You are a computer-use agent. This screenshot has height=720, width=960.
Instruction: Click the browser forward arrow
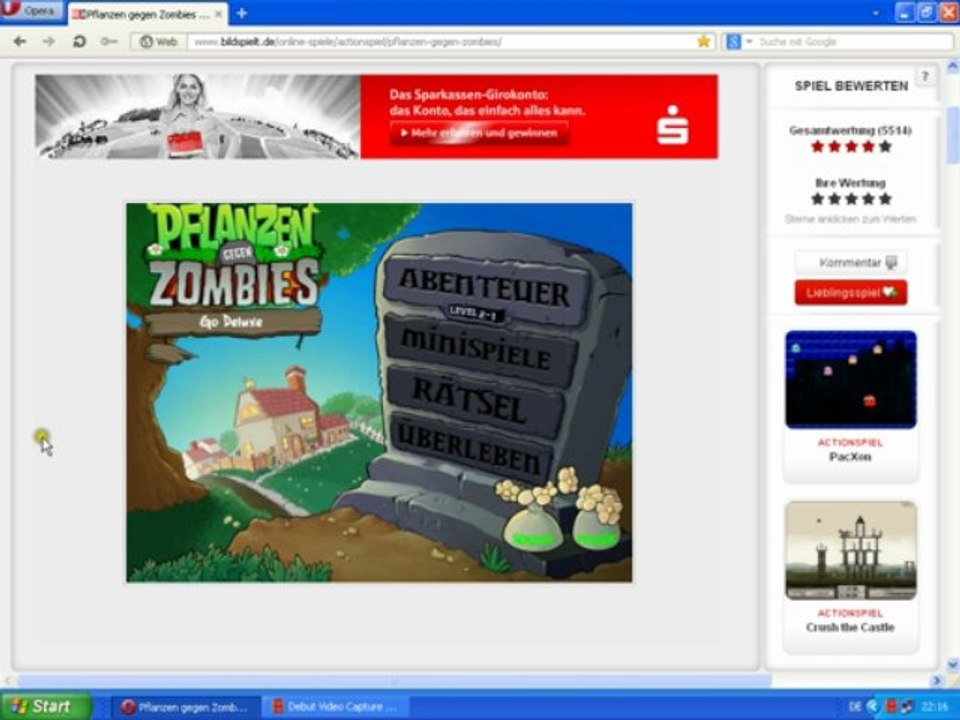49,42
